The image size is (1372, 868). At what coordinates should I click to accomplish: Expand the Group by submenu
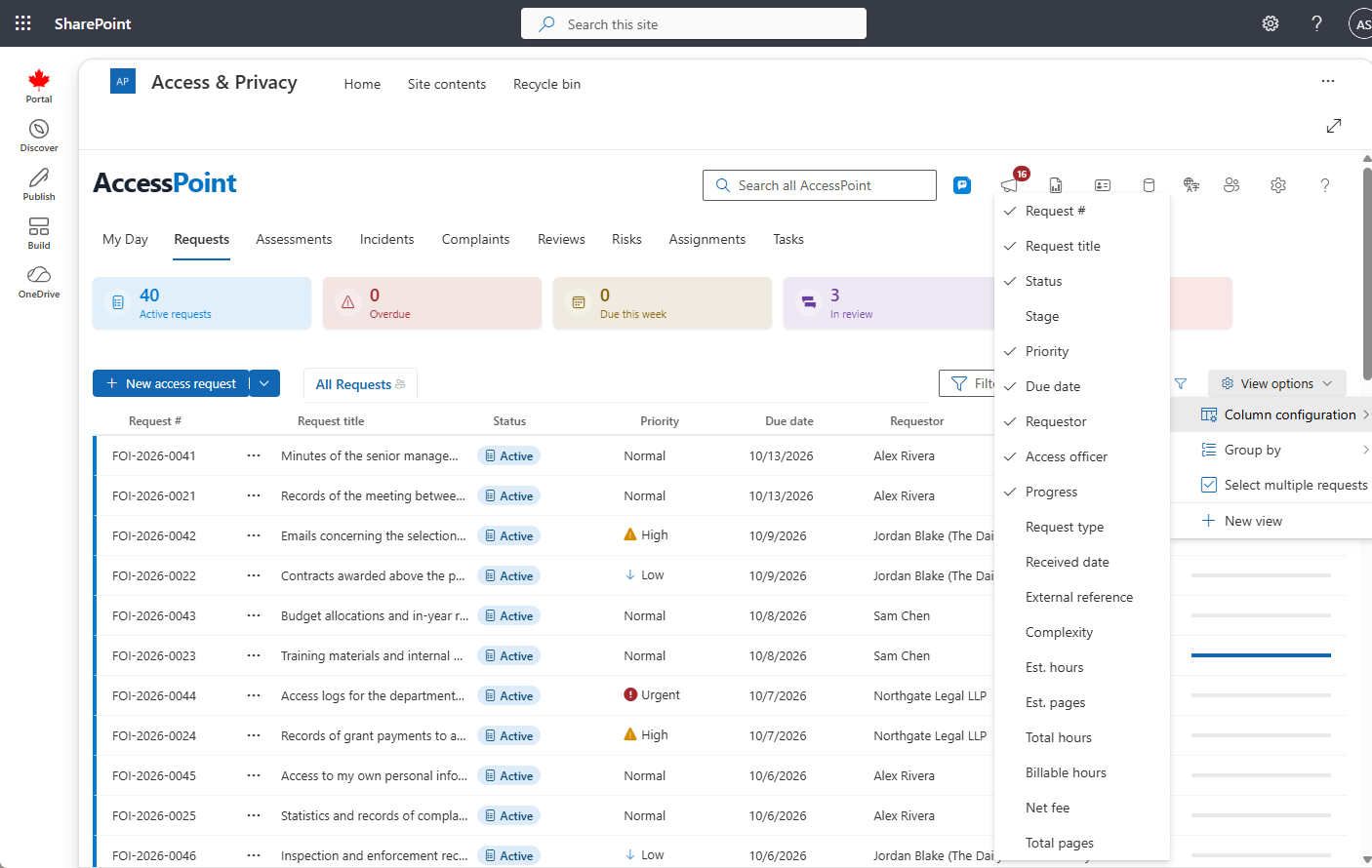pos(1271,450)
